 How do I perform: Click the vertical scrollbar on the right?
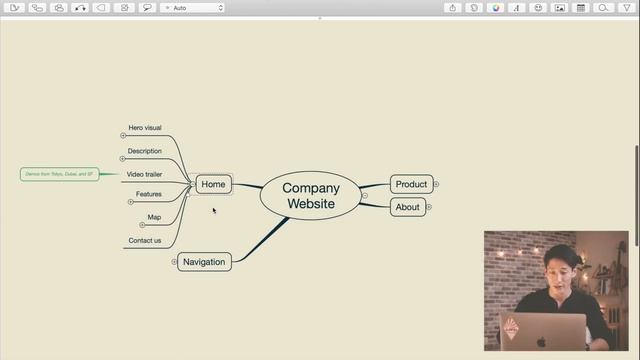636,196
